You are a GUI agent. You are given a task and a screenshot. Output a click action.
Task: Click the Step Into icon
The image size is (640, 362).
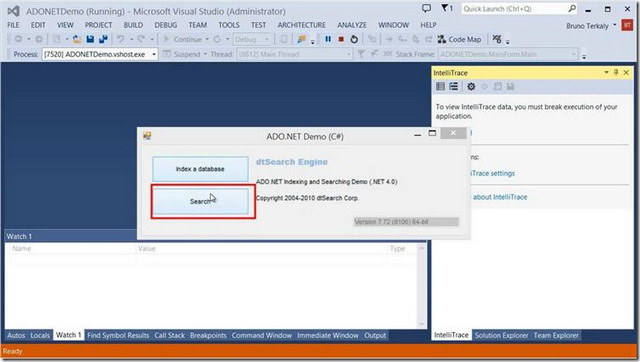(402, 39)
